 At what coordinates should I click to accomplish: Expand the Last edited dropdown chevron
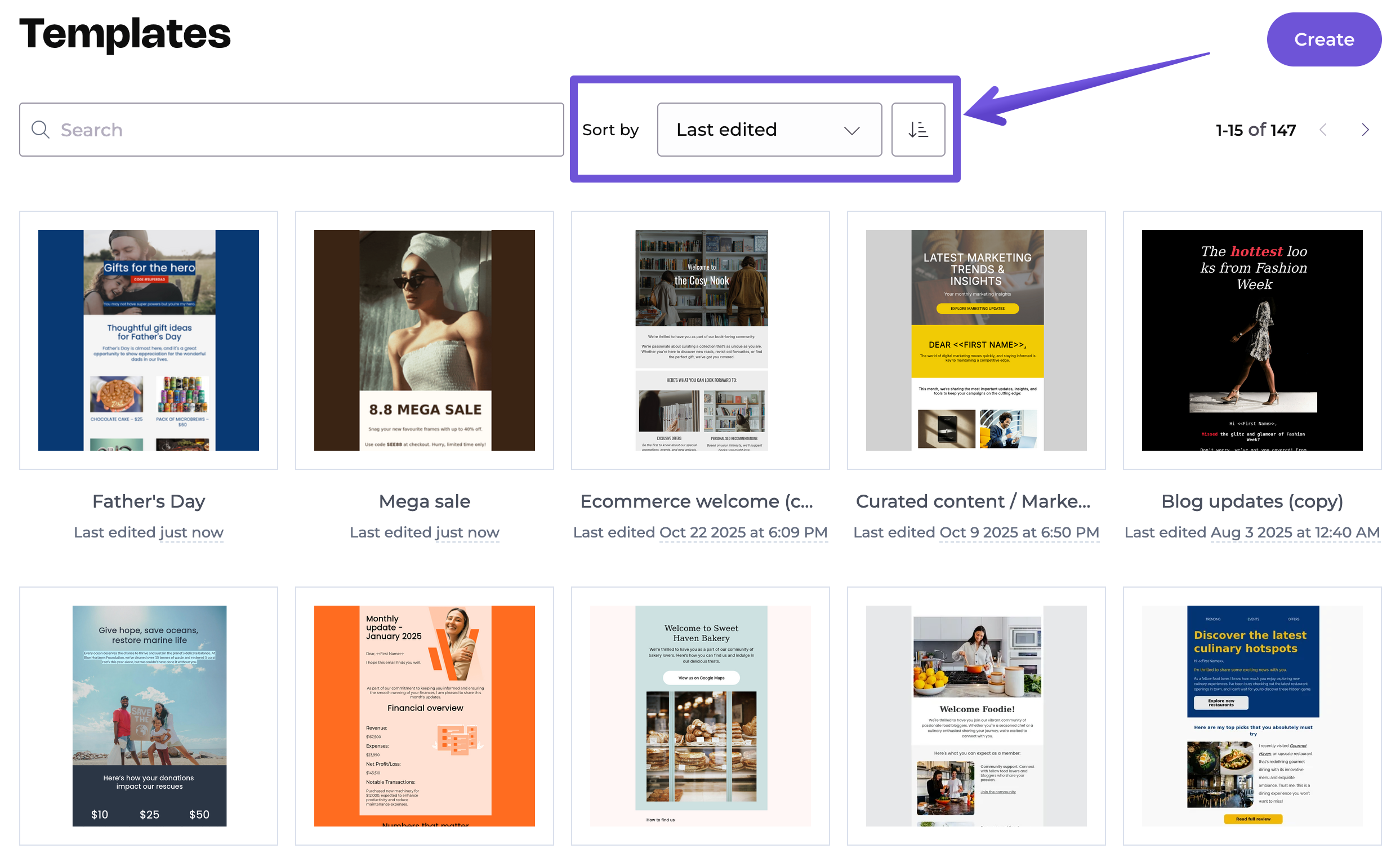click(851, 131)
